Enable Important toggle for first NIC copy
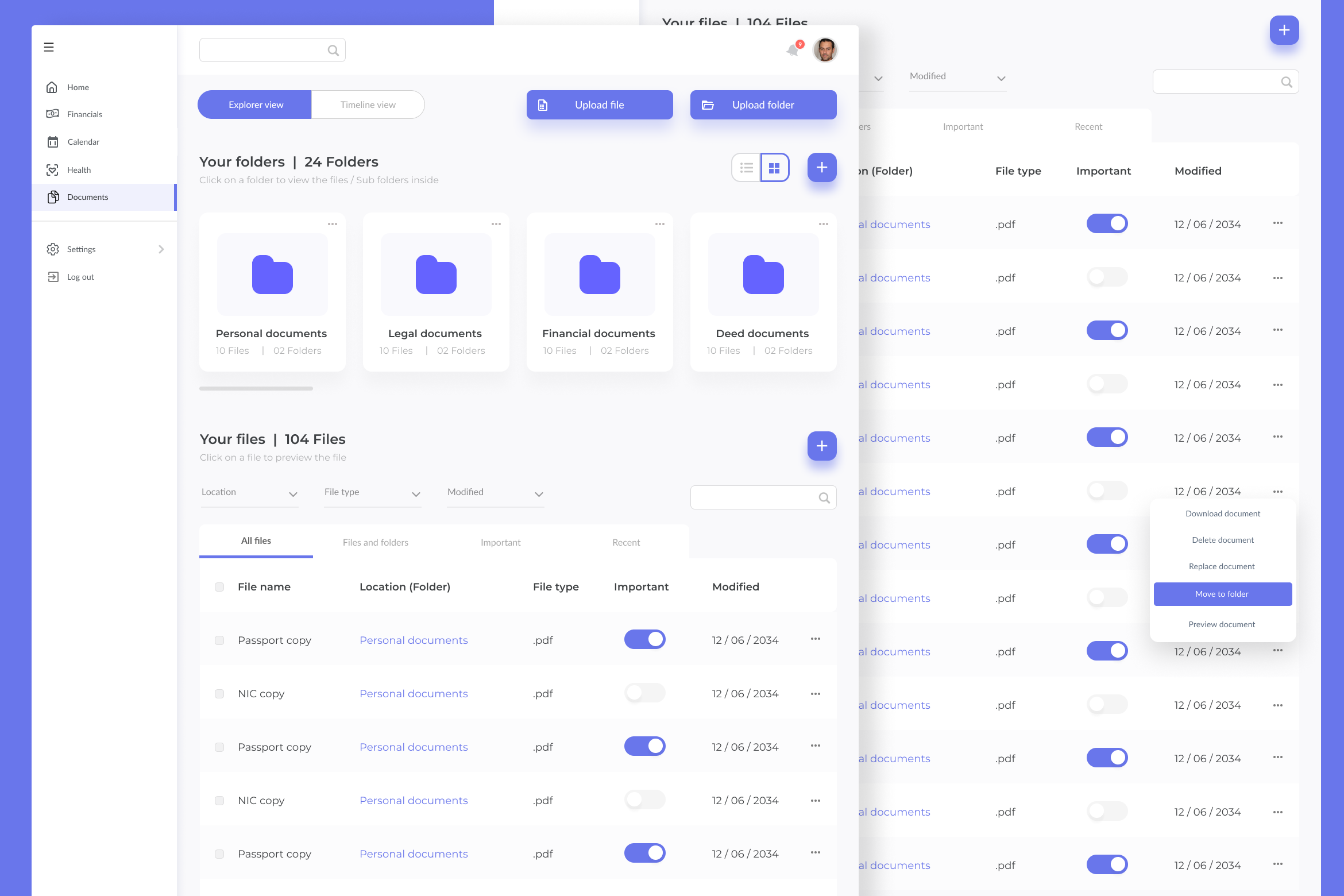 tap(644, 693)
